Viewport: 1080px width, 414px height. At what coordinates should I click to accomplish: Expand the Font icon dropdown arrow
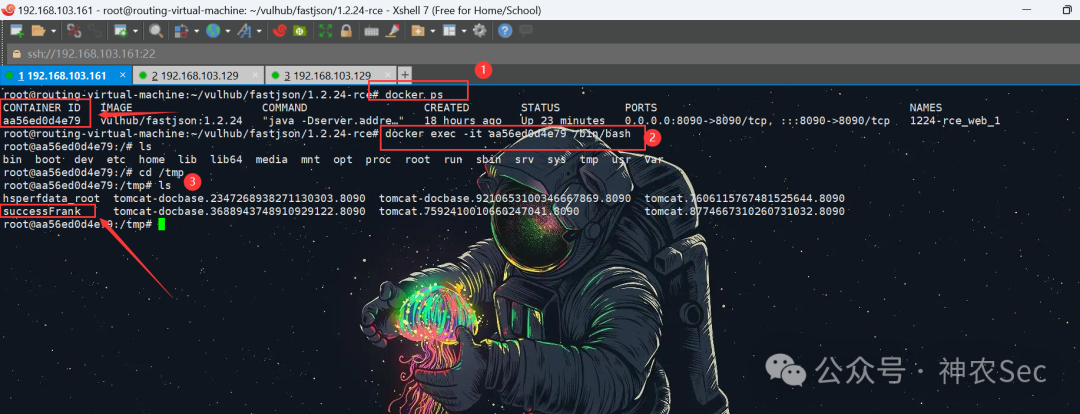point(259,31)
